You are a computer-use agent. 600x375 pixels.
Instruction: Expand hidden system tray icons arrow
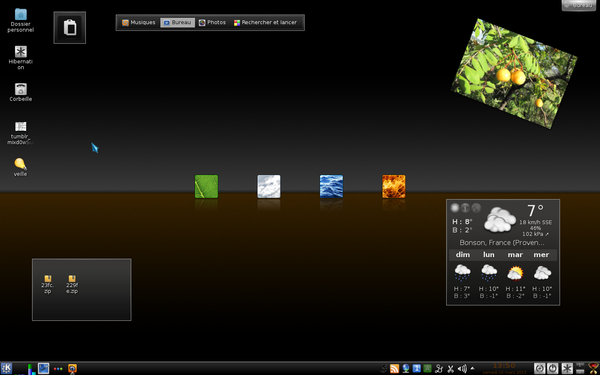tap(472, 368)
